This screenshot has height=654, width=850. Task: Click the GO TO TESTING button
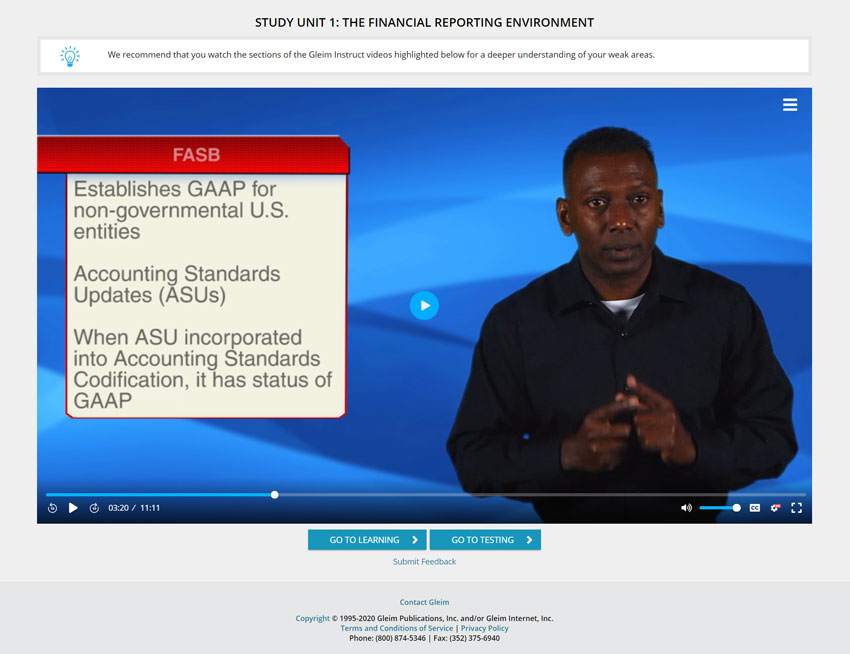(x=485, y=540)
